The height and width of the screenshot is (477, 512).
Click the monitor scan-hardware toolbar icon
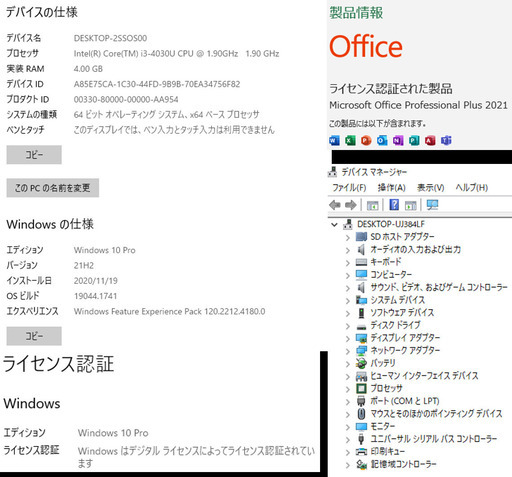tap(432, 205)
